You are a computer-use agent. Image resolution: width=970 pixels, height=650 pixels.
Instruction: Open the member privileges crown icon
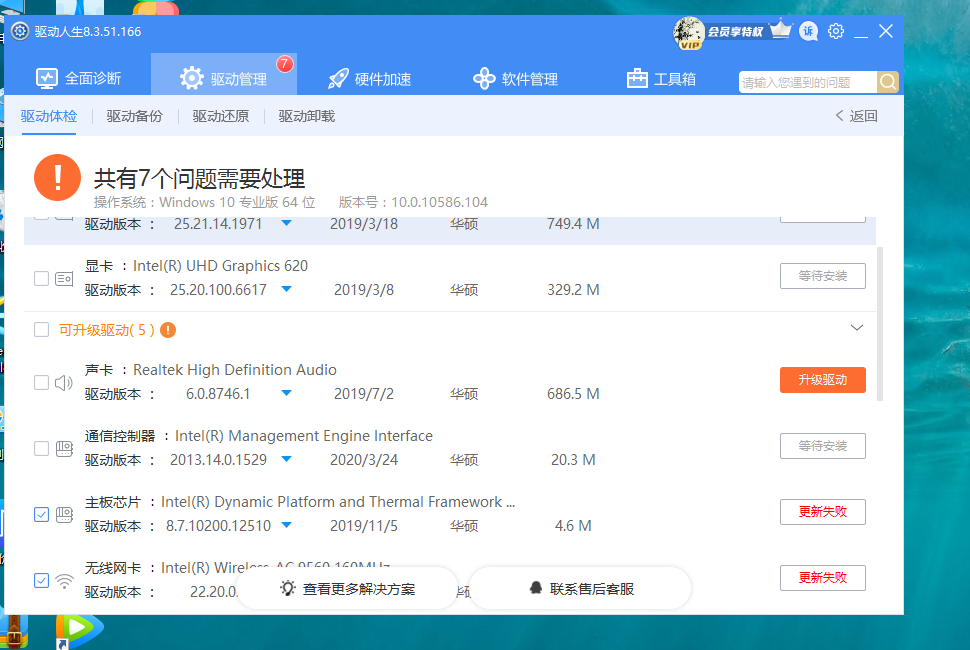click(781, 29)
